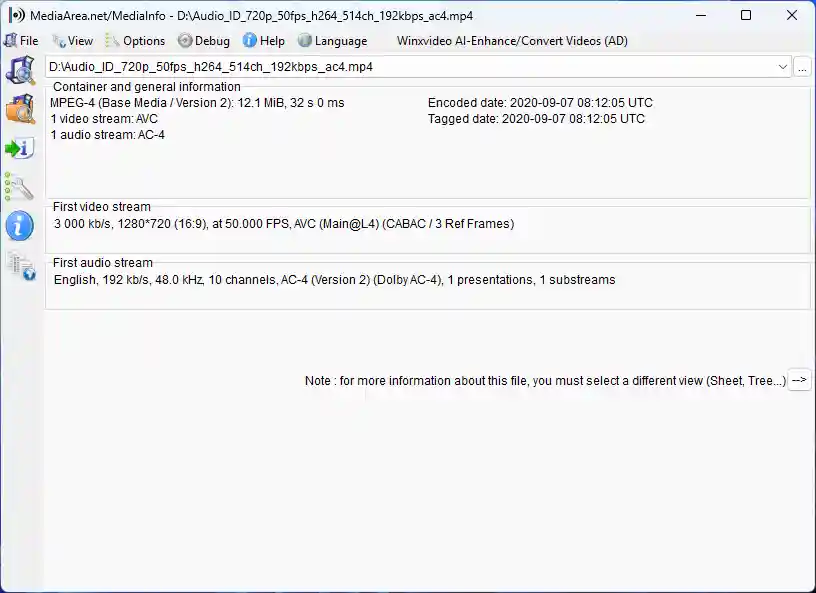Image resolution: width=816 pixels, height=593 pixels.
Task: Open the Language menu
Action: 333,41
